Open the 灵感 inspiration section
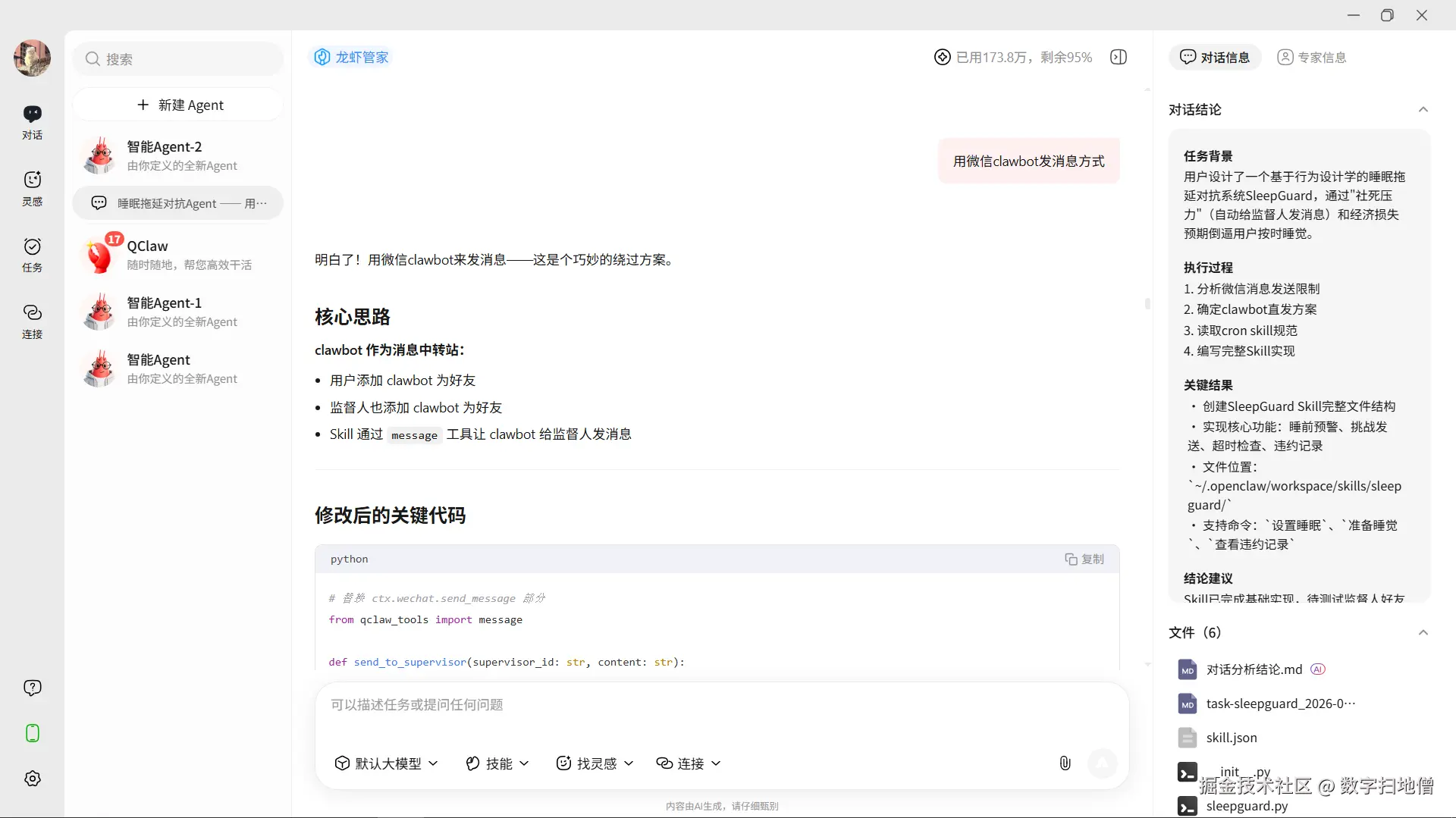The width and height of the screenshot is (1456, 818). (x=32, y=189)
